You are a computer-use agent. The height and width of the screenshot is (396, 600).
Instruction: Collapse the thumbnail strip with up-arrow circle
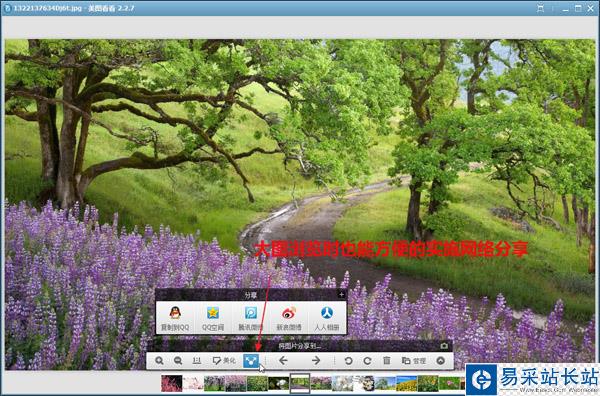[441, 360]
